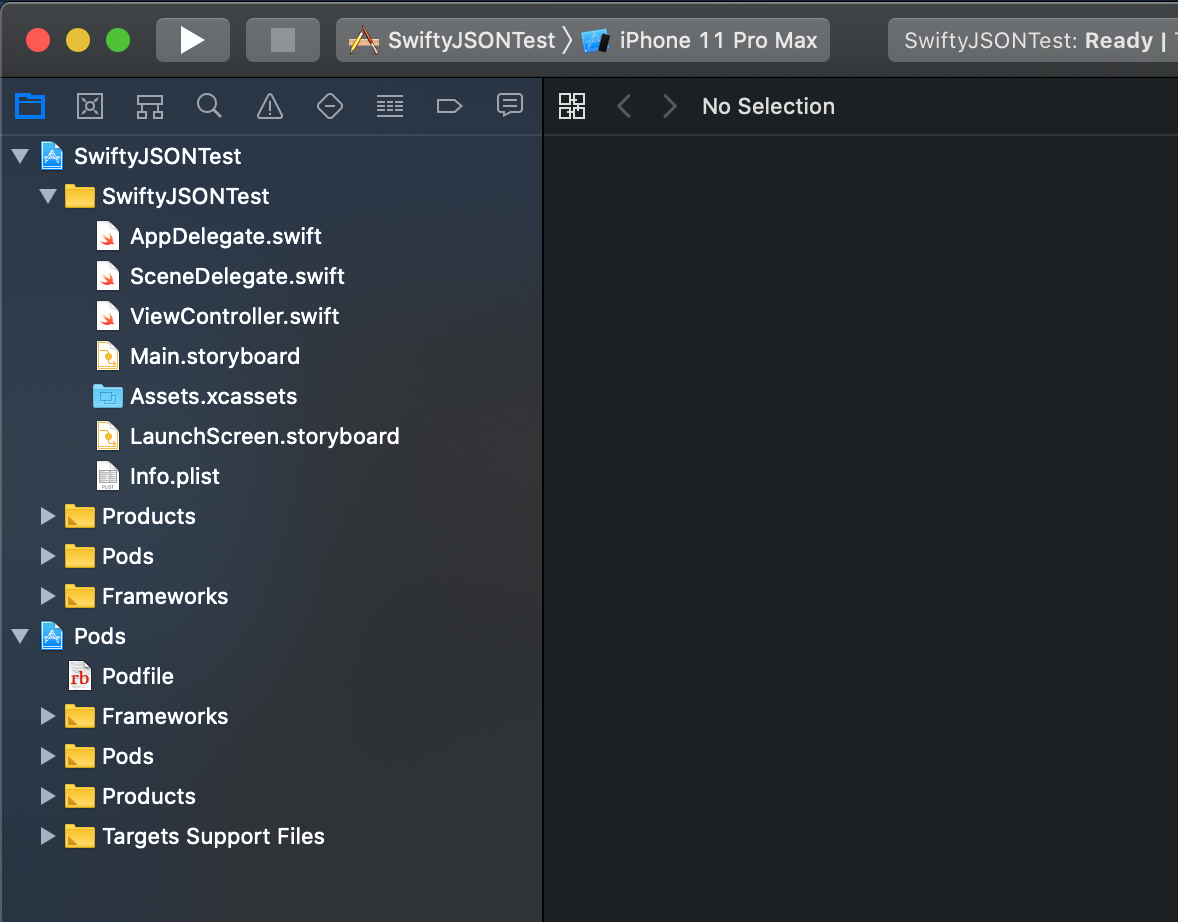Go back in editor history
1178x922 pixels.
624,106
